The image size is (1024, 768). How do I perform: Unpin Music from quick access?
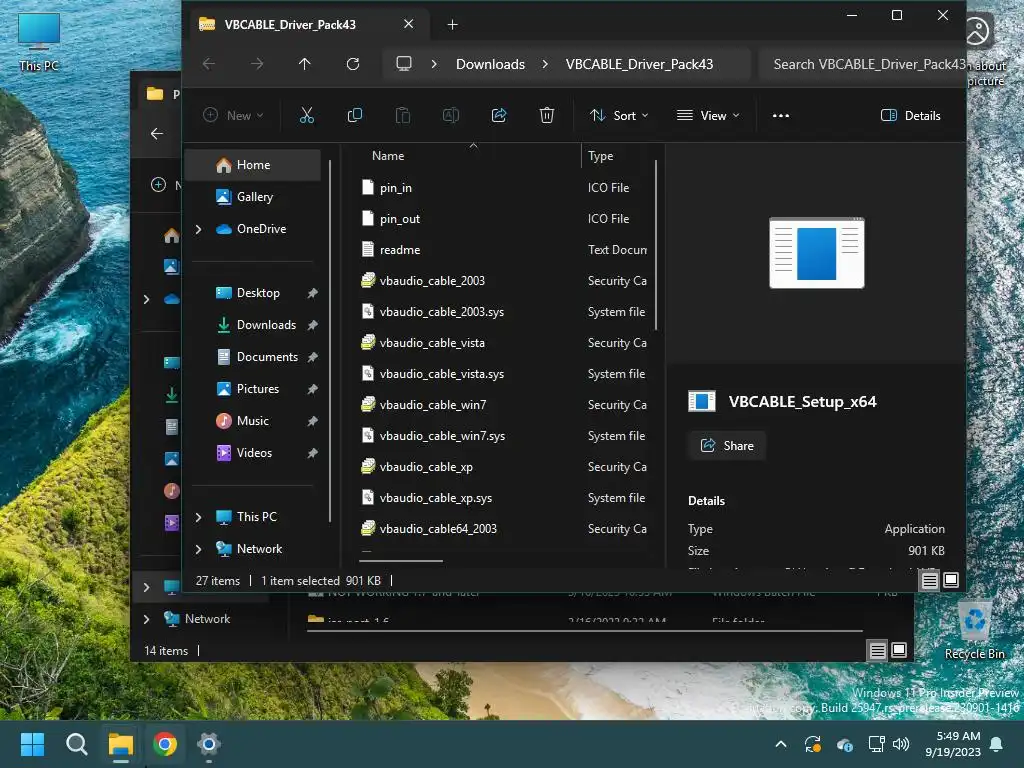point(313,421)
